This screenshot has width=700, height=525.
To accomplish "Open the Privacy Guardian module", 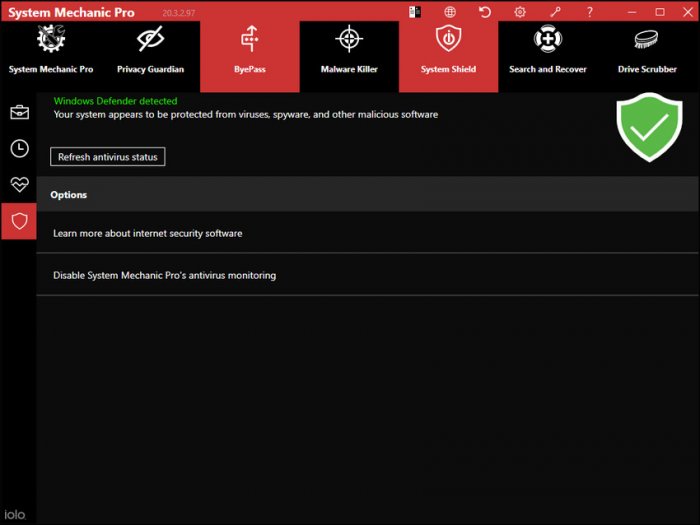I will (x=150, y=57).
